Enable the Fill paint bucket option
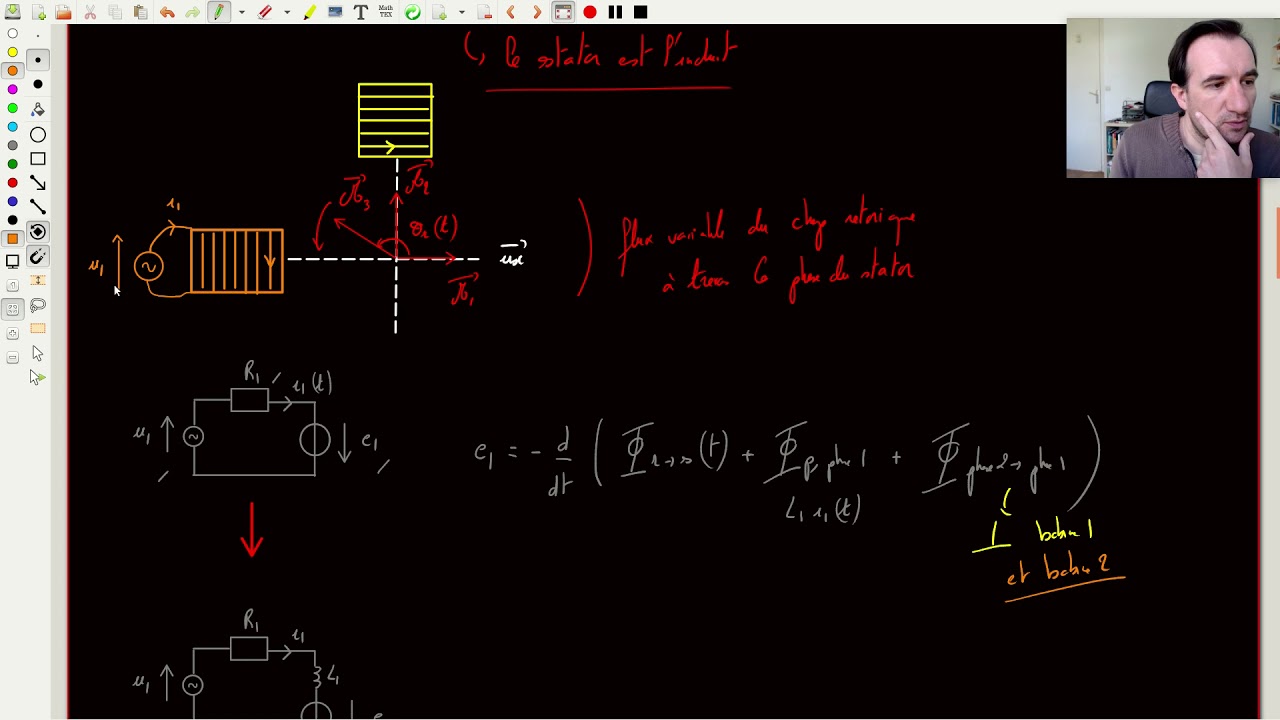 pyautogui.click(x=37, y=109)
